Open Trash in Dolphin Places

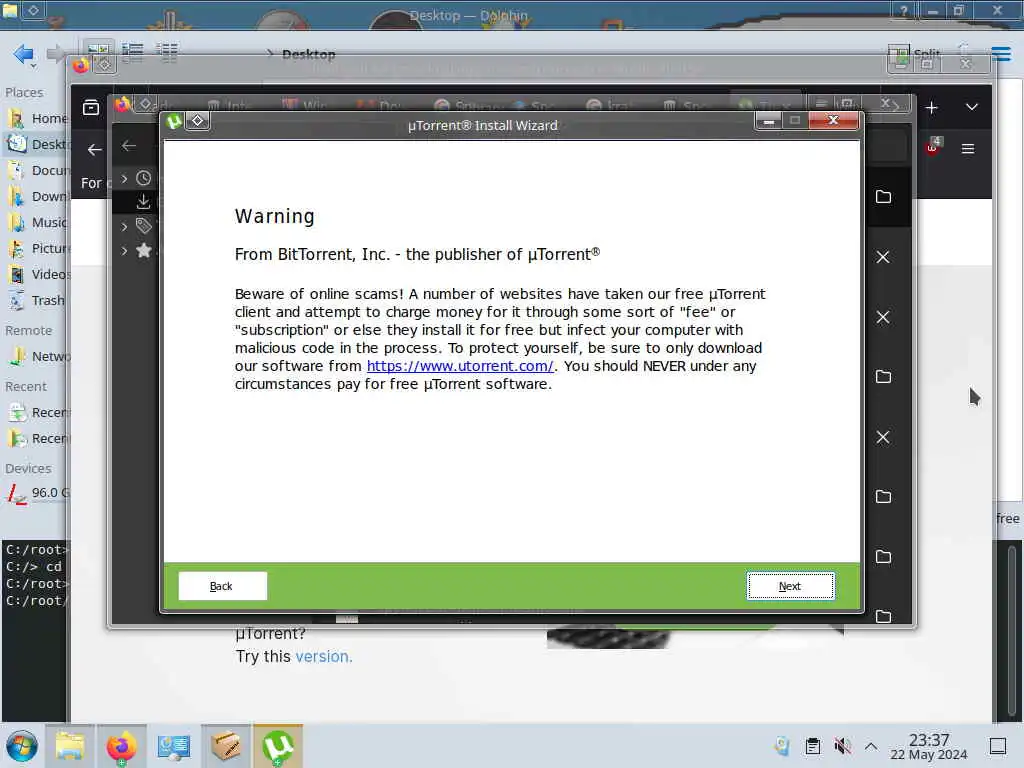[x=36, y=300]
